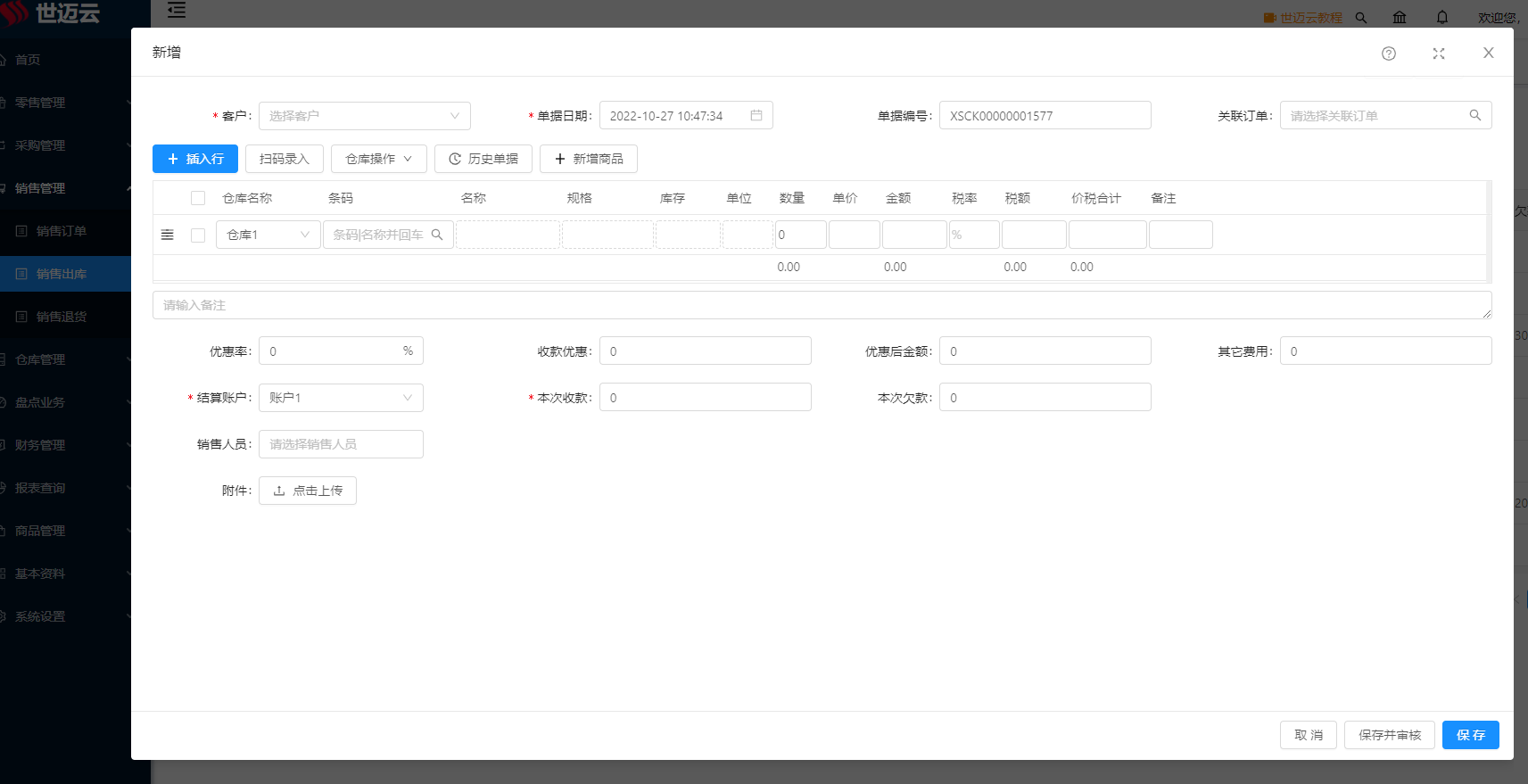Open the 仓库1 warehouse dropdown in the row
The image size is (1528, 784).
(268, 235)
